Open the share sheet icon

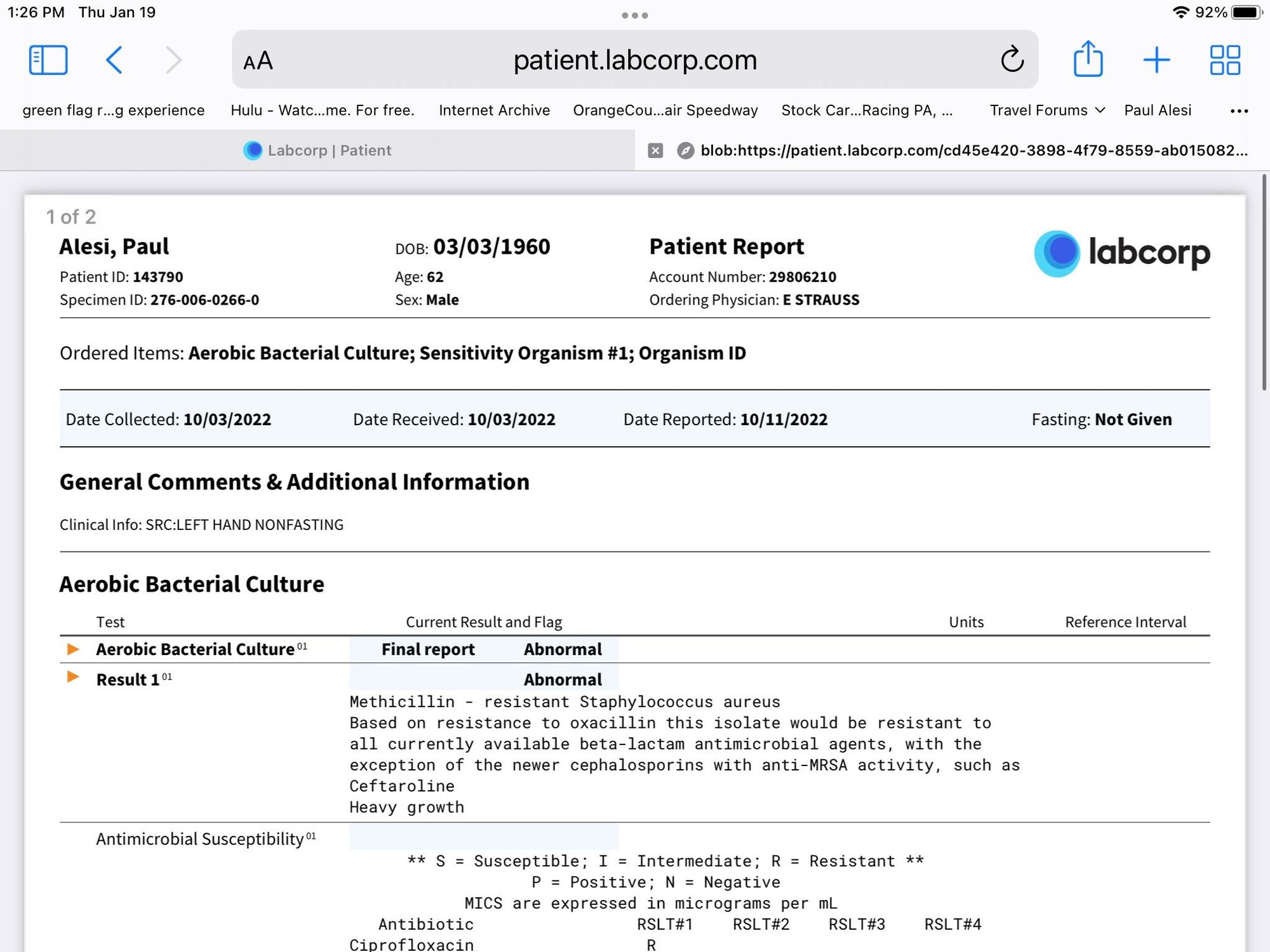click(1088, 59)
